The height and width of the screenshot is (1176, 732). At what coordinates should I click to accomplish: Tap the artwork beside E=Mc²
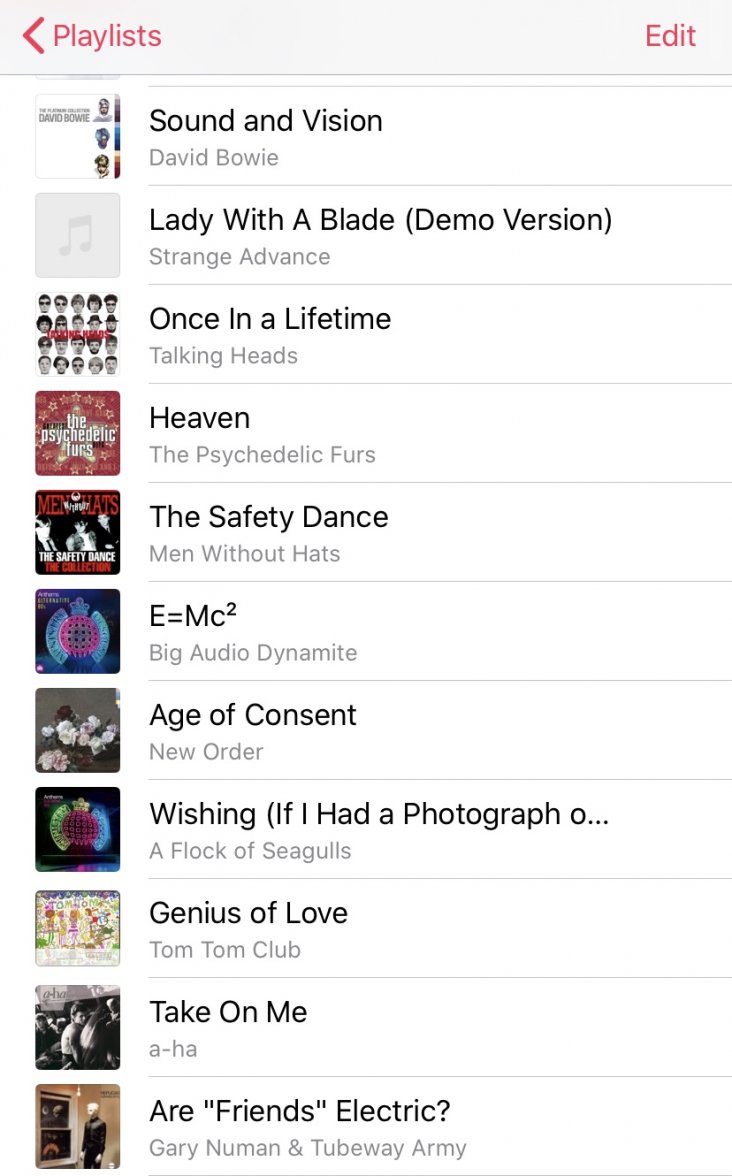point(78,631)
